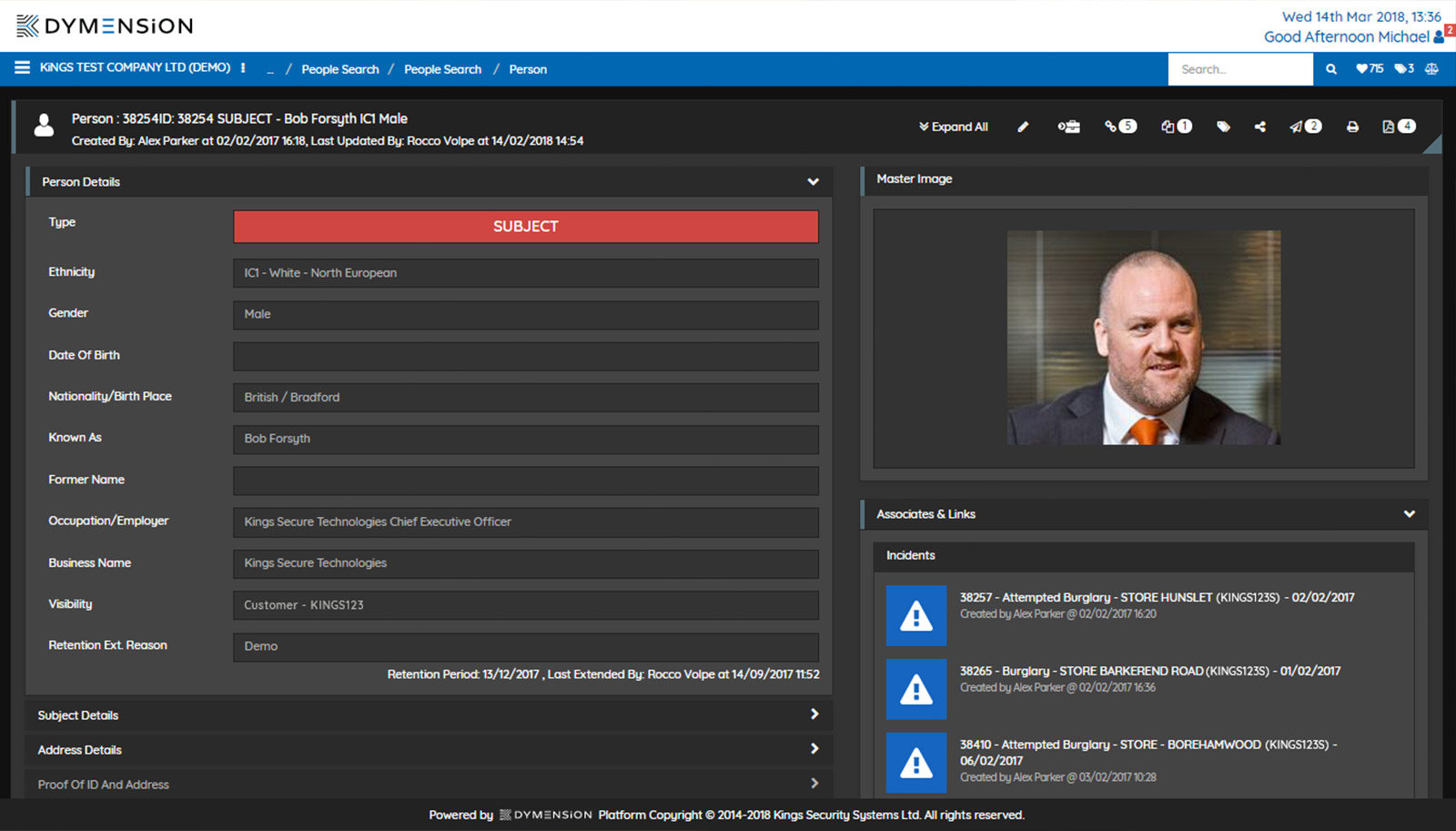1456x831 pixels.
Task: Click the underscore breadcrumb root
Action: coord(270,69)
